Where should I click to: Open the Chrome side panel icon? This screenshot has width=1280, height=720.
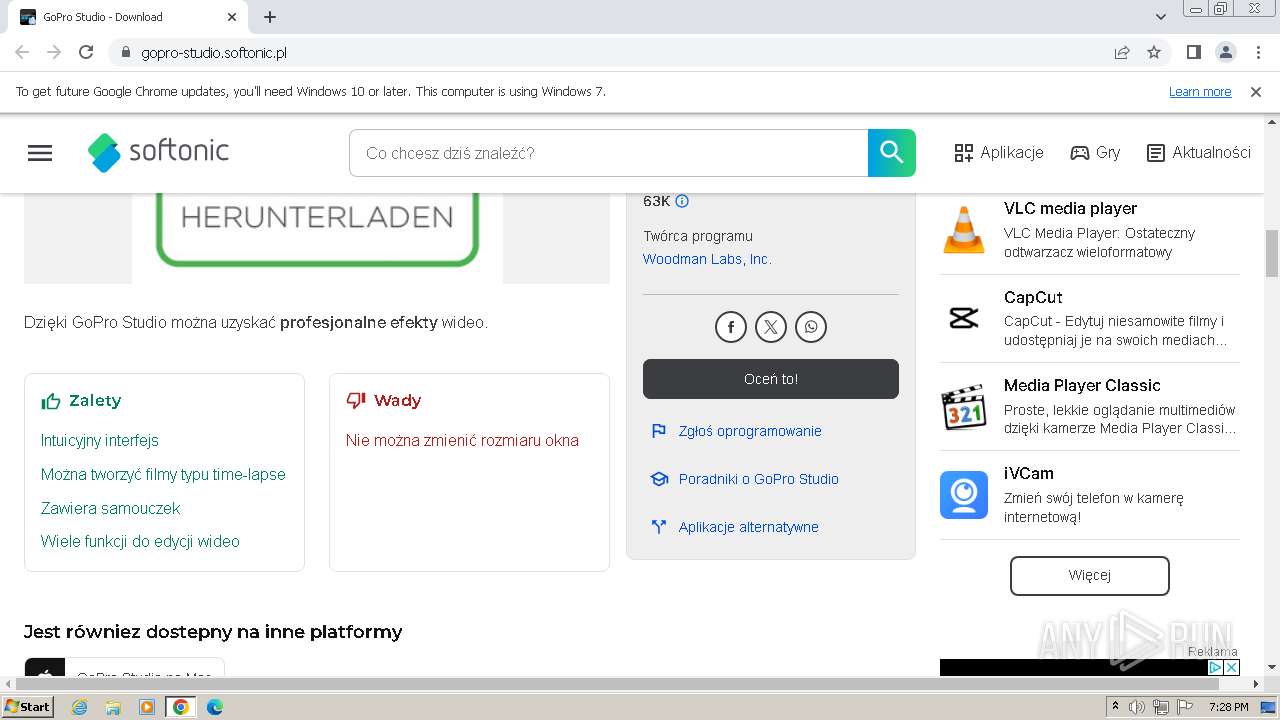coord(1193,52)
